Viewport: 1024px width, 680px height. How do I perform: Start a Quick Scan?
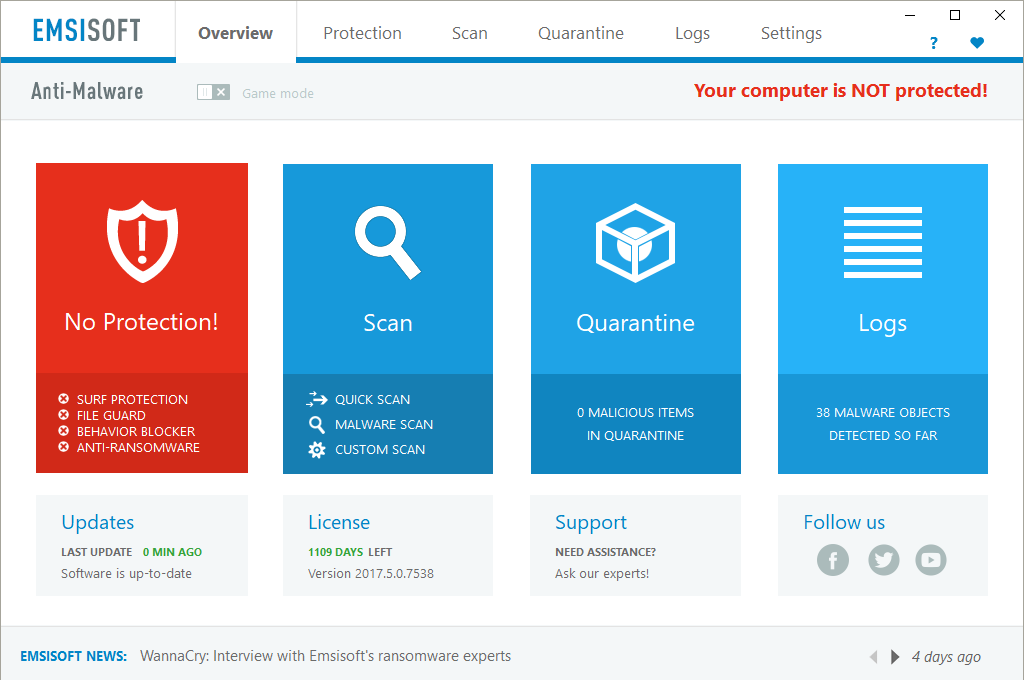tap(372, 399)
